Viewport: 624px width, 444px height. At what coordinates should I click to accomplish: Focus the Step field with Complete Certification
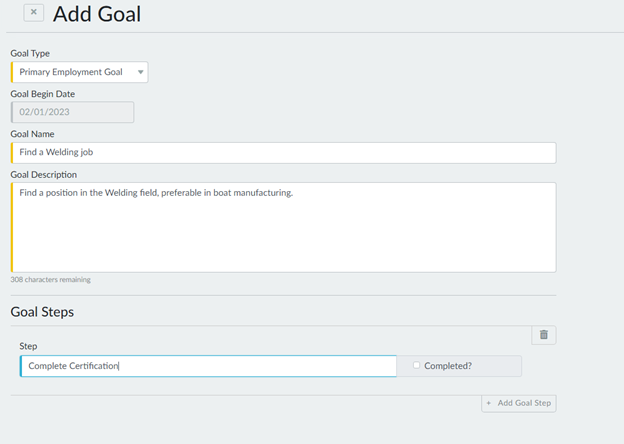(x=208, y=366)
